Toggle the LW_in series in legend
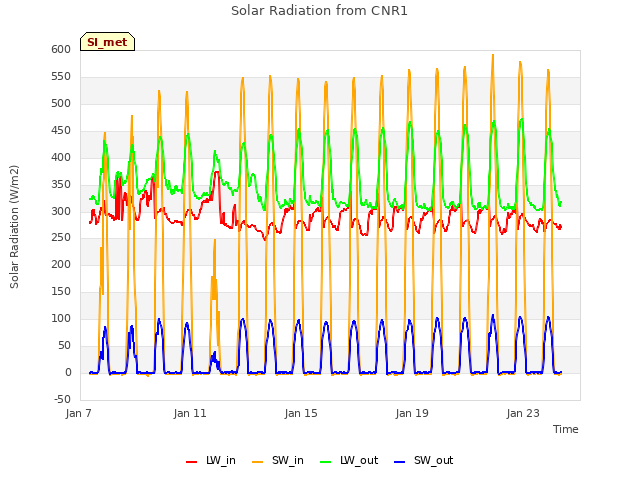Screen dimensions: 640x480 (211, 460)
